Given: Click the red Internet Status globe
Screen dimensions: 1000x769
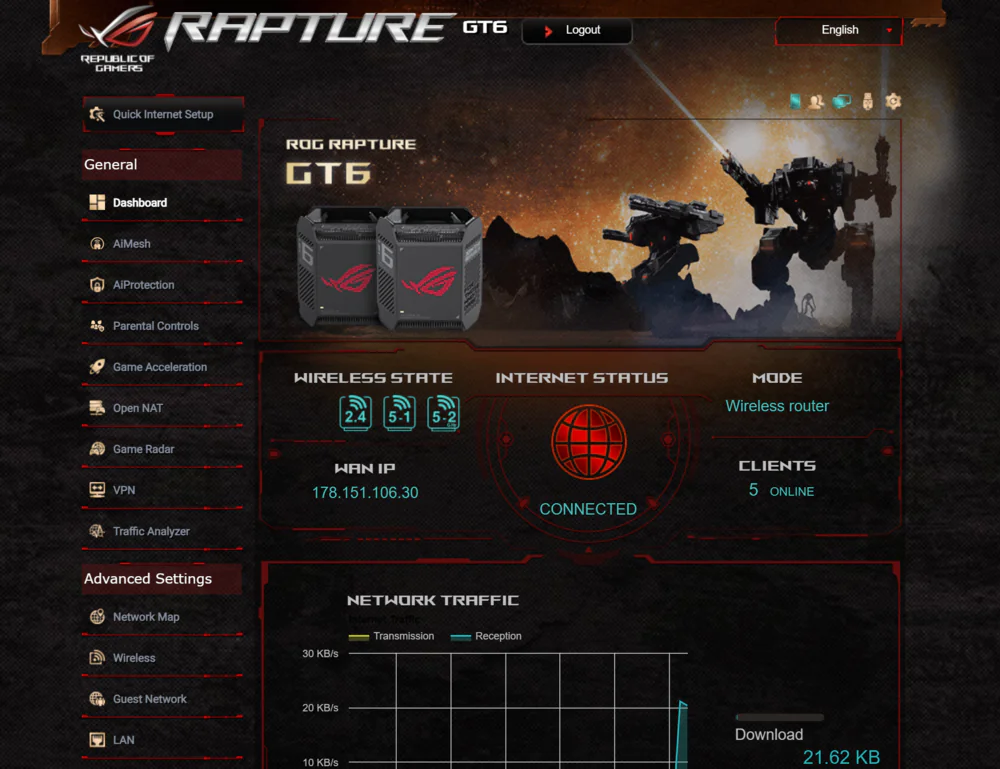Looking at the screenshot, I should 589,441.
